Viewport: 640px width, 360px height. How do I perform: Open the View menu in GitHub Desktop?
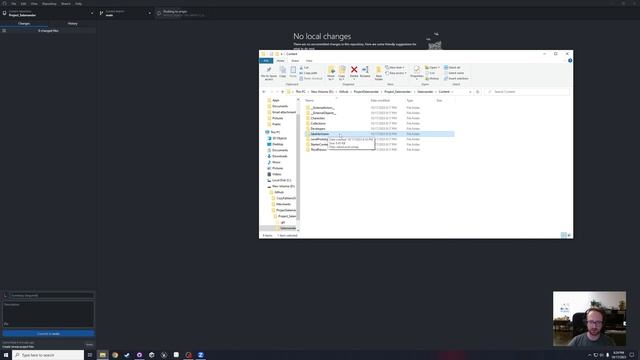[34, 4]
